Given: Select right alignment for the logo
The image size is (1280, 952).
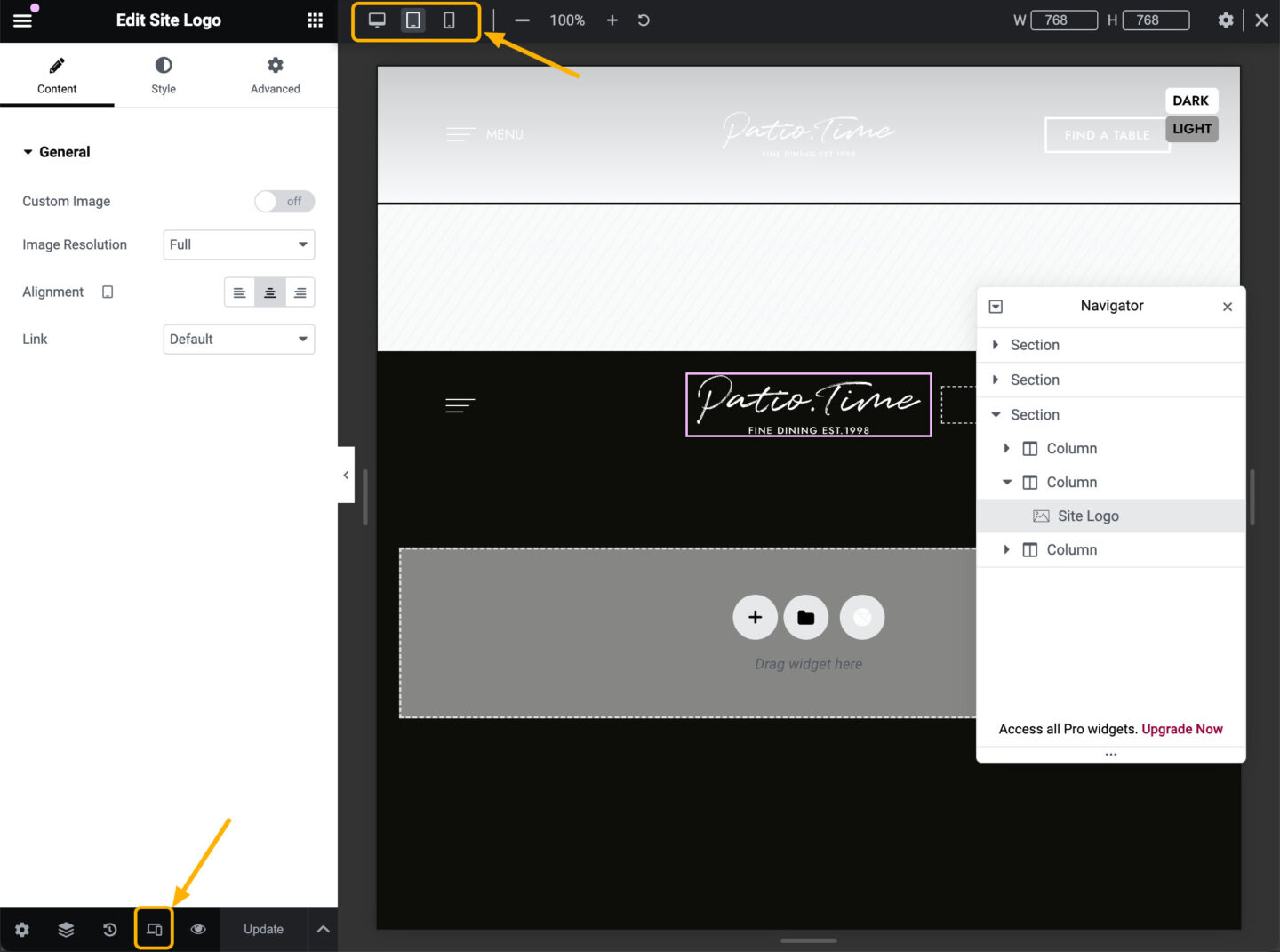Looking at the screenshot, I should [x=300, y=292].
